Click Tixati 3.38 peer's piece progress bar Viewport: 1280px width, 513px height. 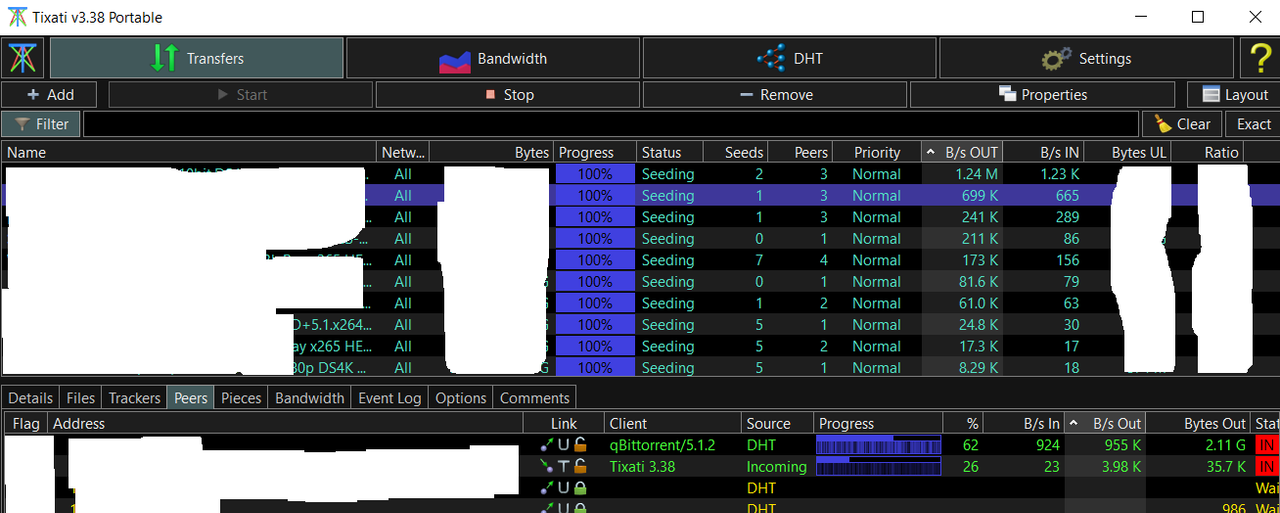879,467
